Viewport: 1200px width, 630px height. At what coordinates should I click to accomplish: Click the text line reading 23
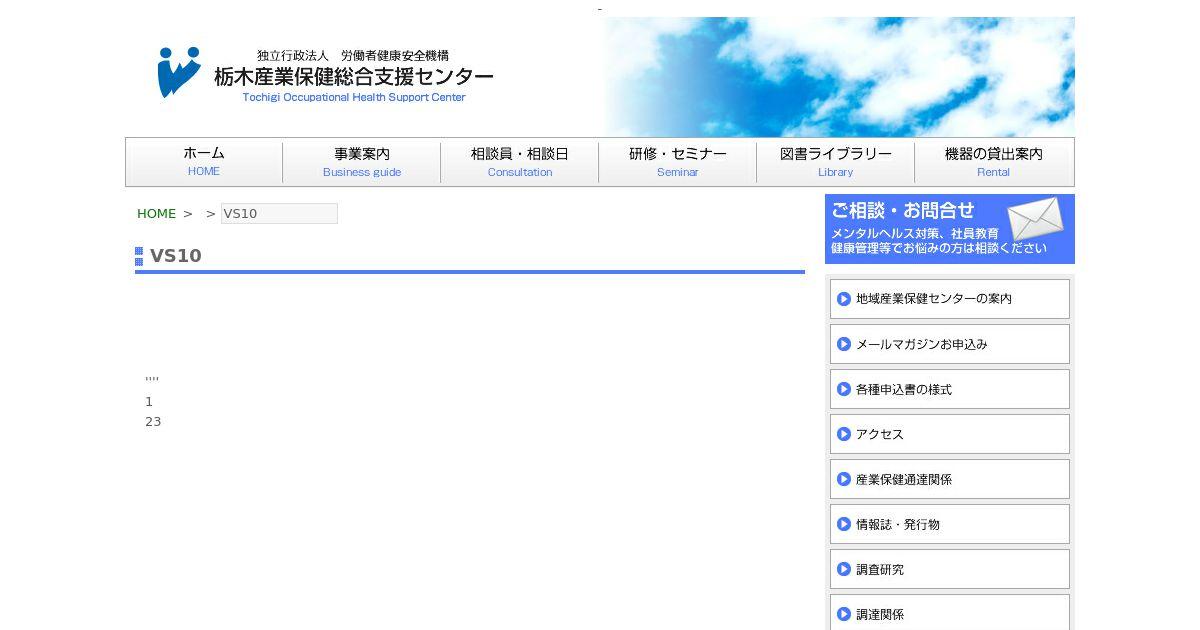tap(153, 422)
